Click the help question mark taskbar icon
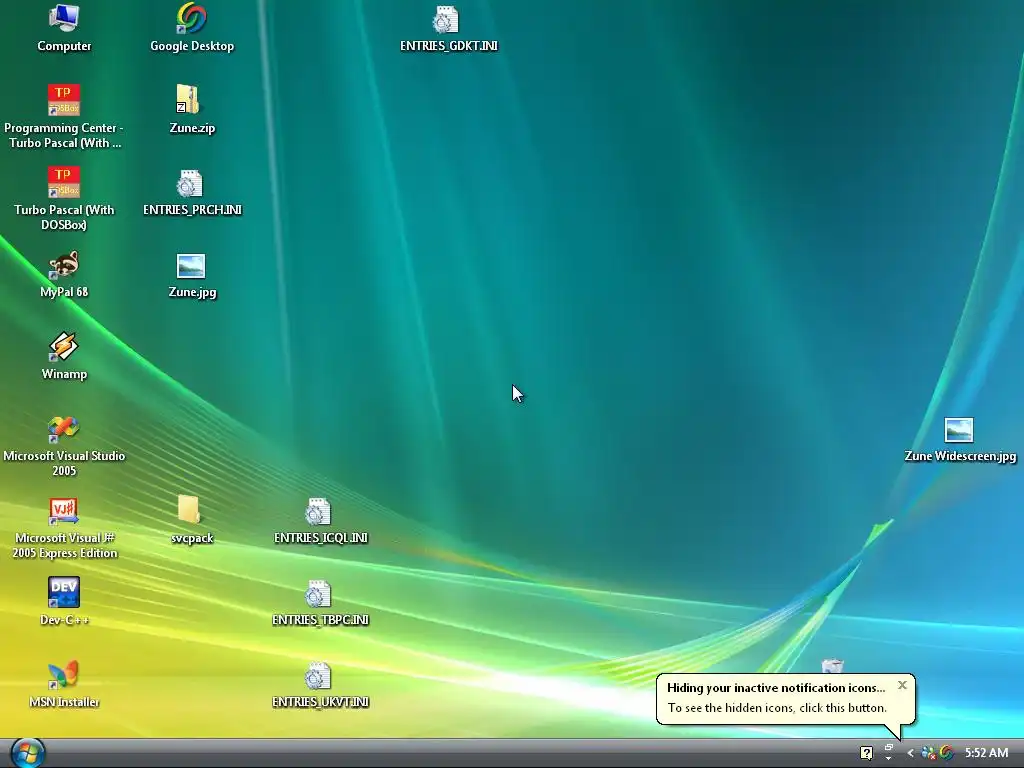Viewport: 1024px width, 768px height. 867,753
